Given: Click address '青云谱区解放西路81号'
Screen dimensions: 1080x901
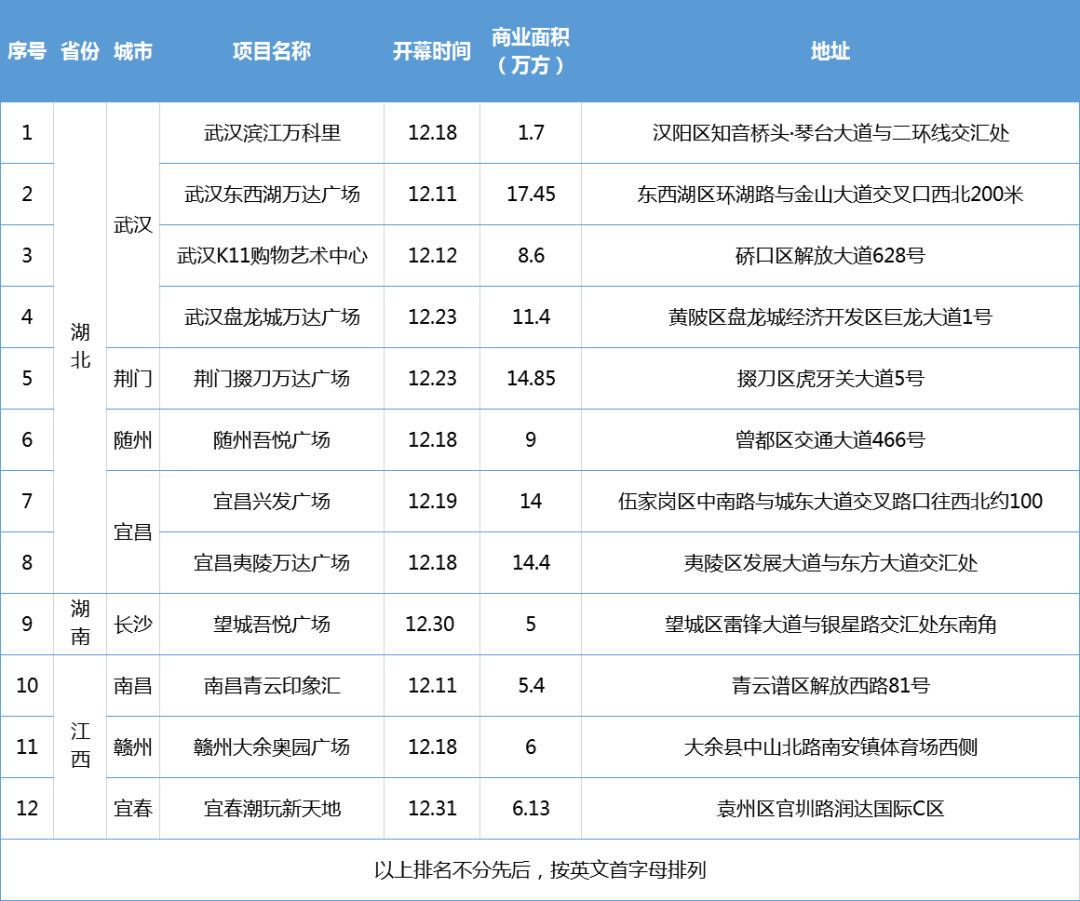Looking at the screenshot, I should click(x=831, y=685).
